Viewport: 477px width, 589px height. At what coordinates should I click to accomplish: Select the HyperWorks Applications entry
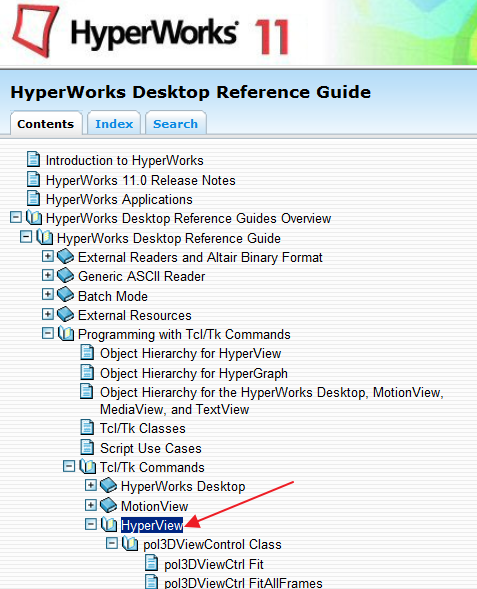pyautogui.click(x=119, y=199)
